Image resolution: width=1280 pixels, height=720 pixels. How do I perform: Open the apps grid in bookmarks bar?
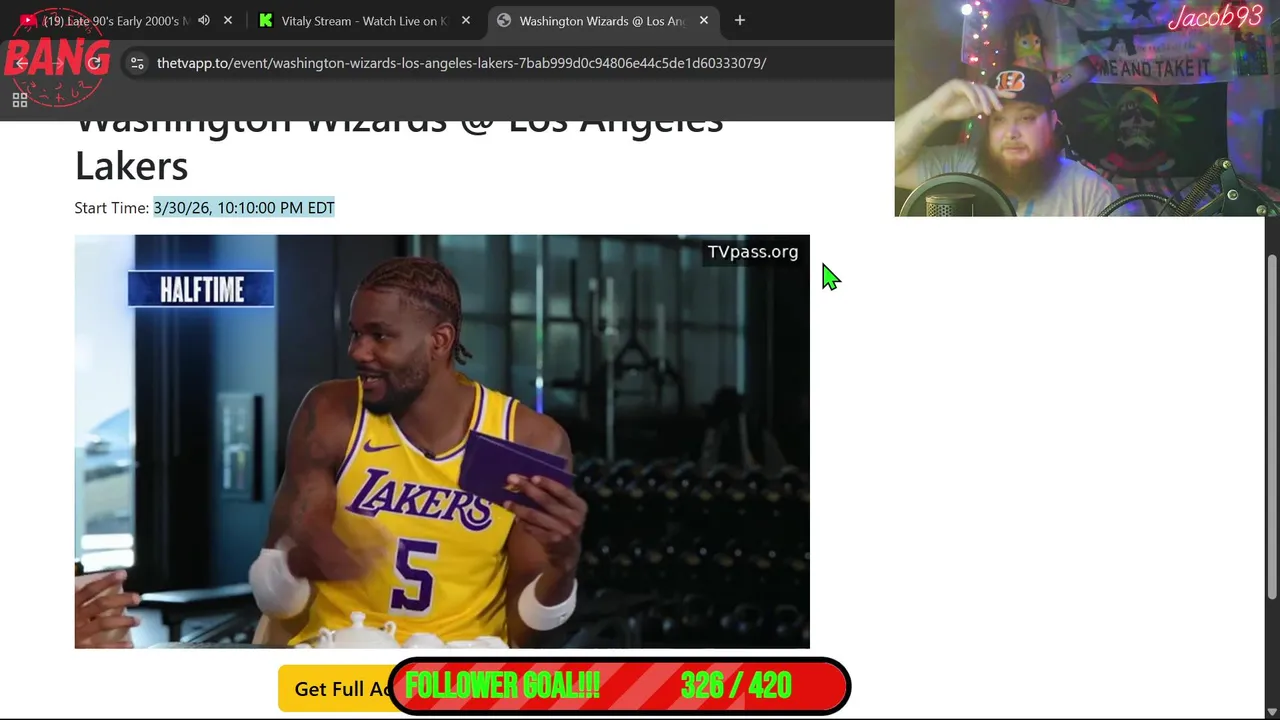(x=20, y=100)
